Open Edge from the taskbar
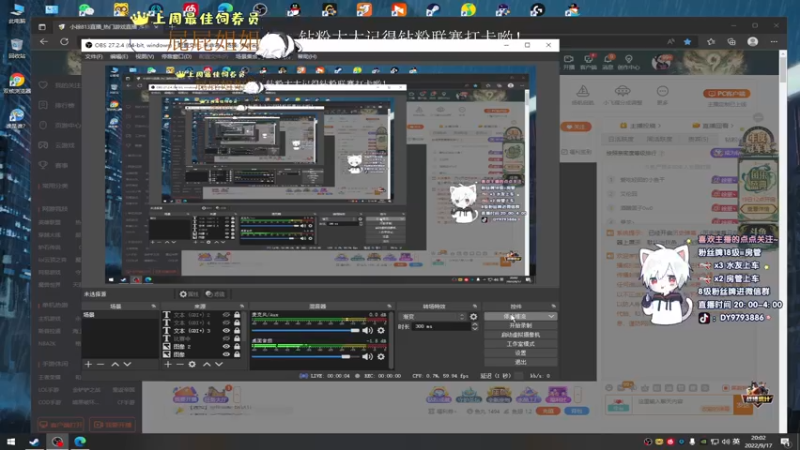The image size is (800, 450). pos(80,442)
